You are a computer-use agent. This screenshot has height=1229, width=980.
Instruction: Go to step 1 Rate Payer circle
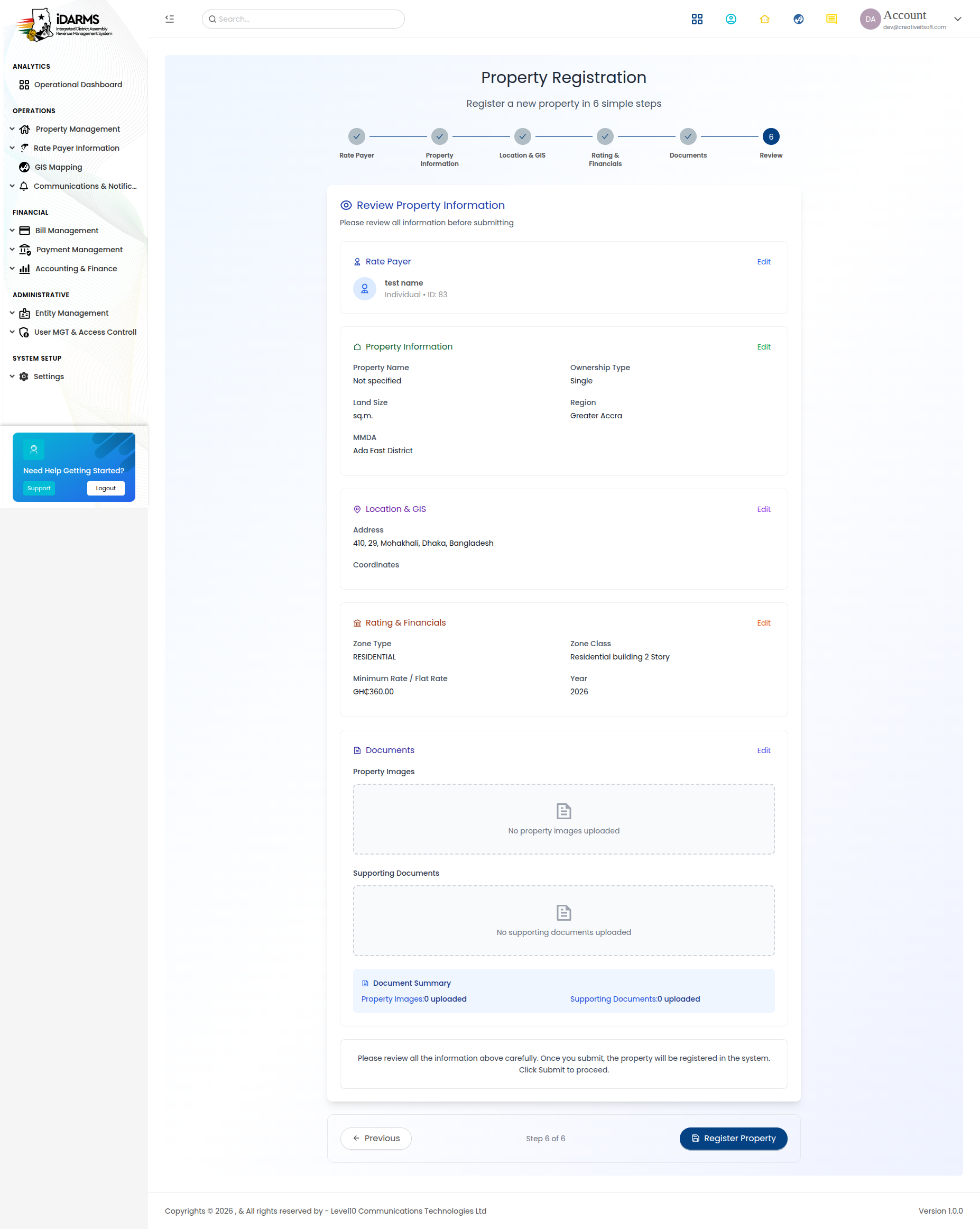pyautogui.click(x=357, y=136)
